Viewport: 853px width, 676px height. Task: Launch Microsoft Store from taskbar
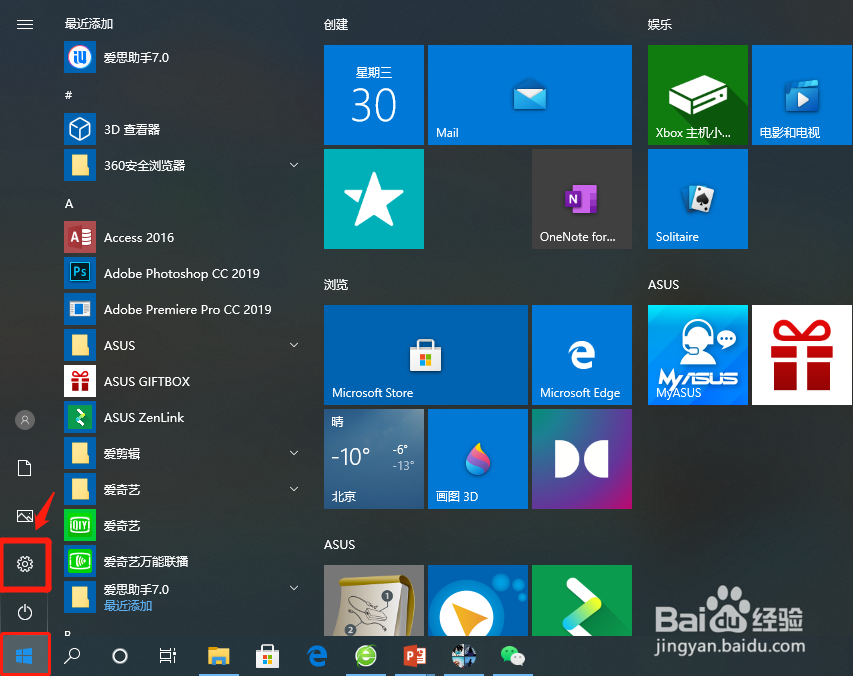click(x=268, y=656)
